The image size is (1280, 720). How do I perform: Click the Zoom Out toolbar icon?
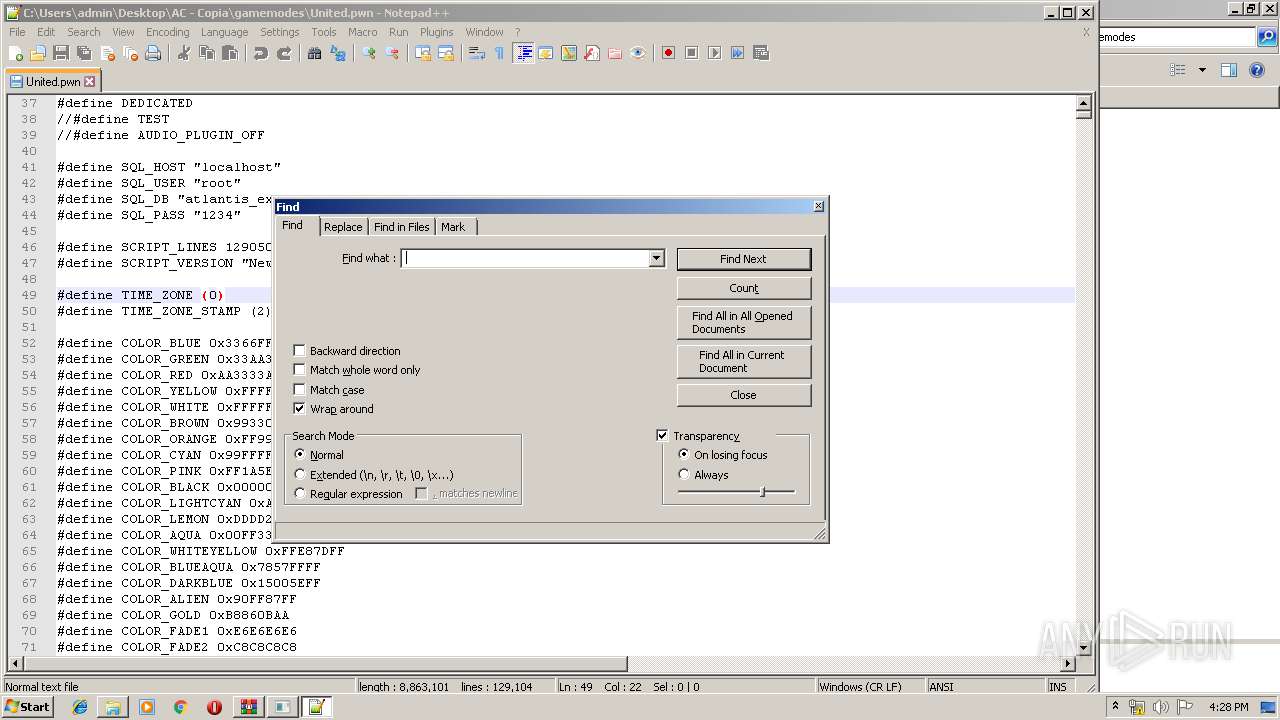click(x=392, y=53)
